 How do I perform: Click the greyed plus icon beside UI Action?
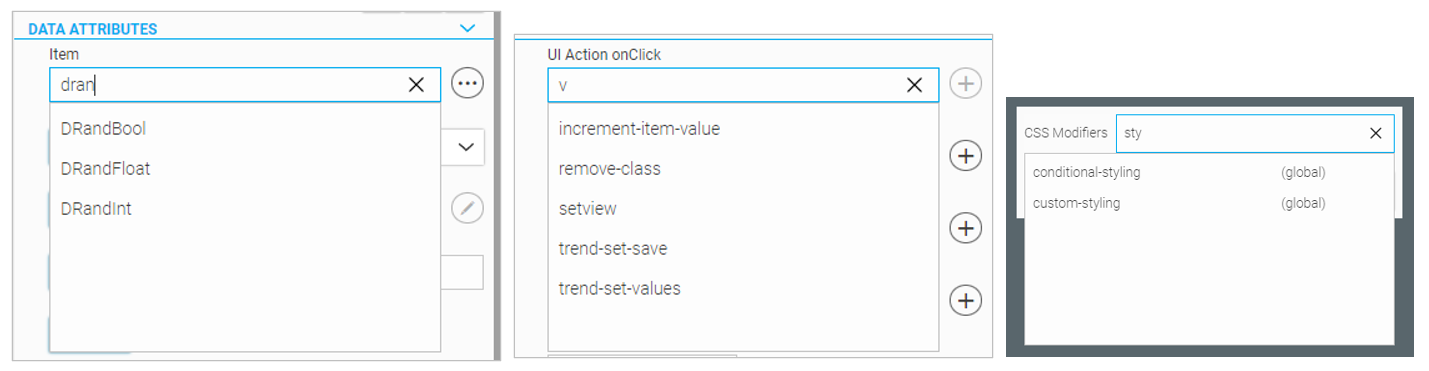965,84
